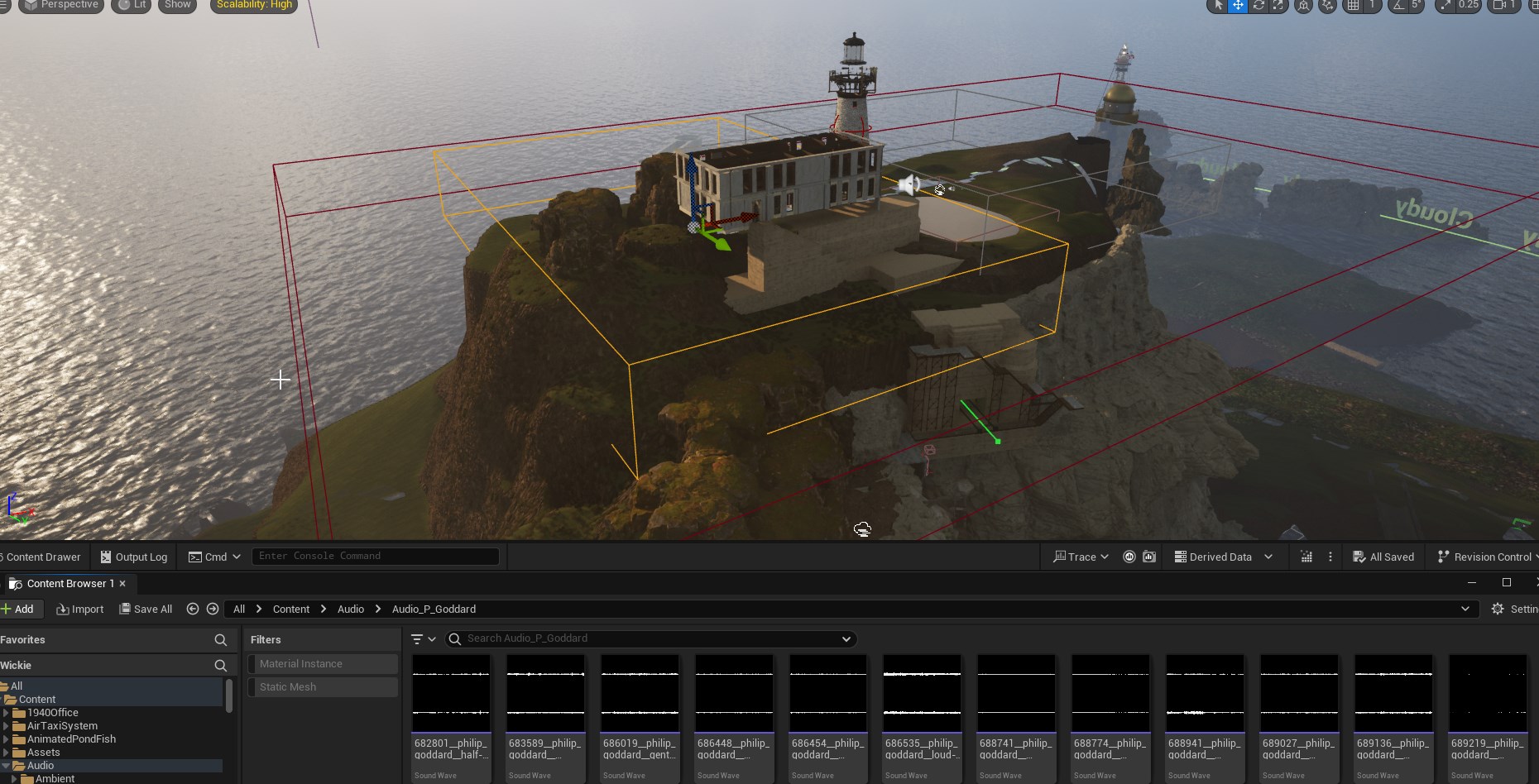Click Favorites search magnifier icon
The height and width of the screenshot is (784, 1539).
(x=221, y=639)
